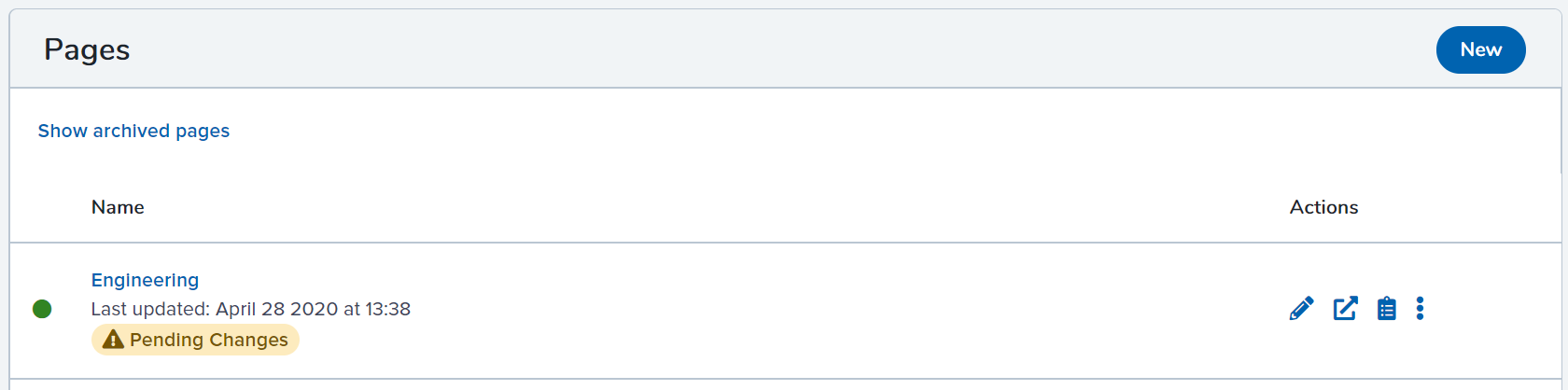
Task: Click the date April 28 2020
Action: click(x=276, y=309)
